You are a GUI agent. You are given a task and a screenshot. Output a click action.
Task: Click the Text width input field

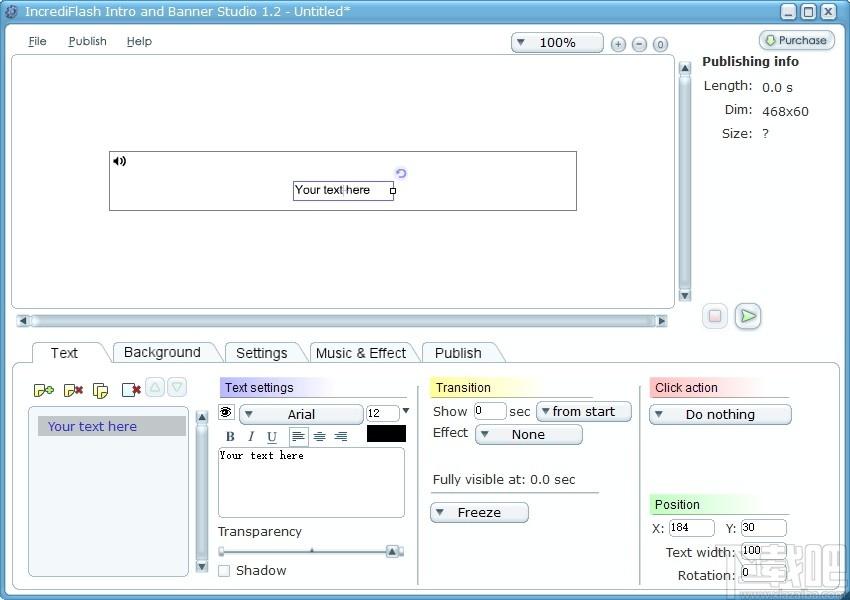point(763,551)
